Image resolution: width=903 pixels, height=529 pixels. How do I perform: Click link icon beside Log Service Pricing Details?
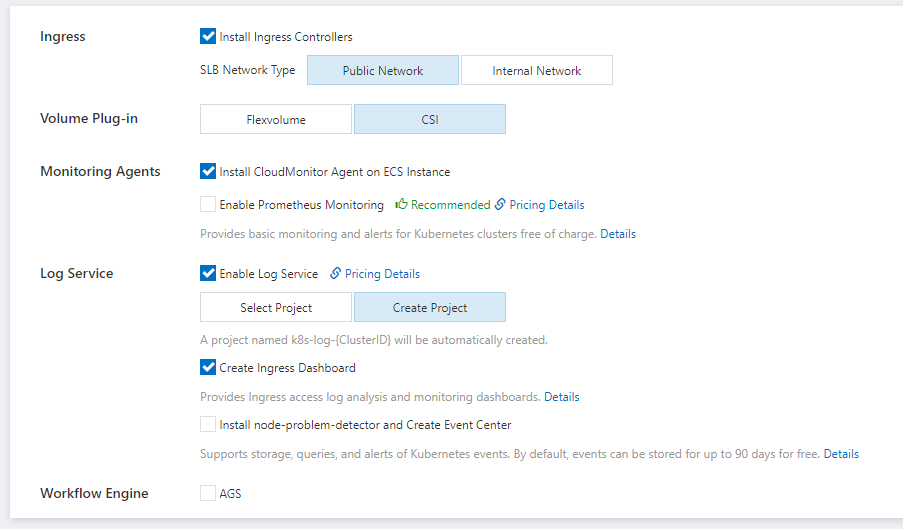click(335, 273)
